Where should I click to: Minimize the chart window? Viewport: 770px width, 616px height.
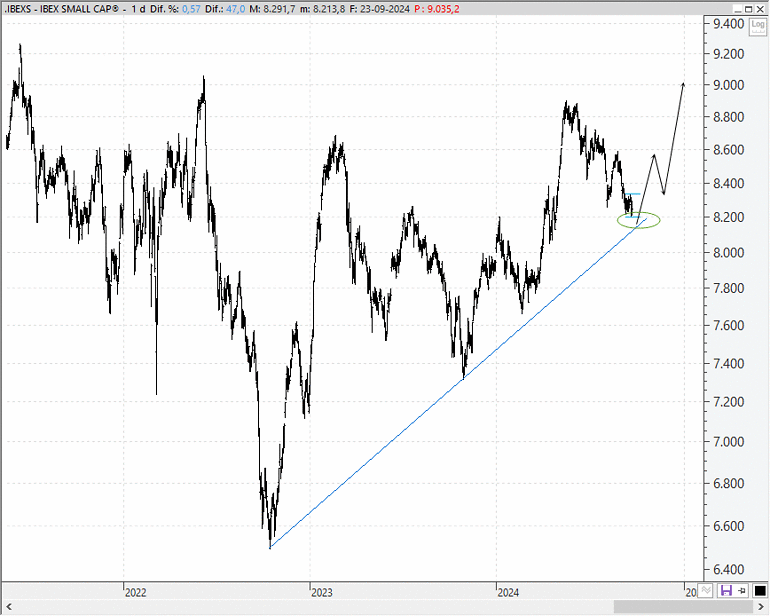(x=737, y=9)
